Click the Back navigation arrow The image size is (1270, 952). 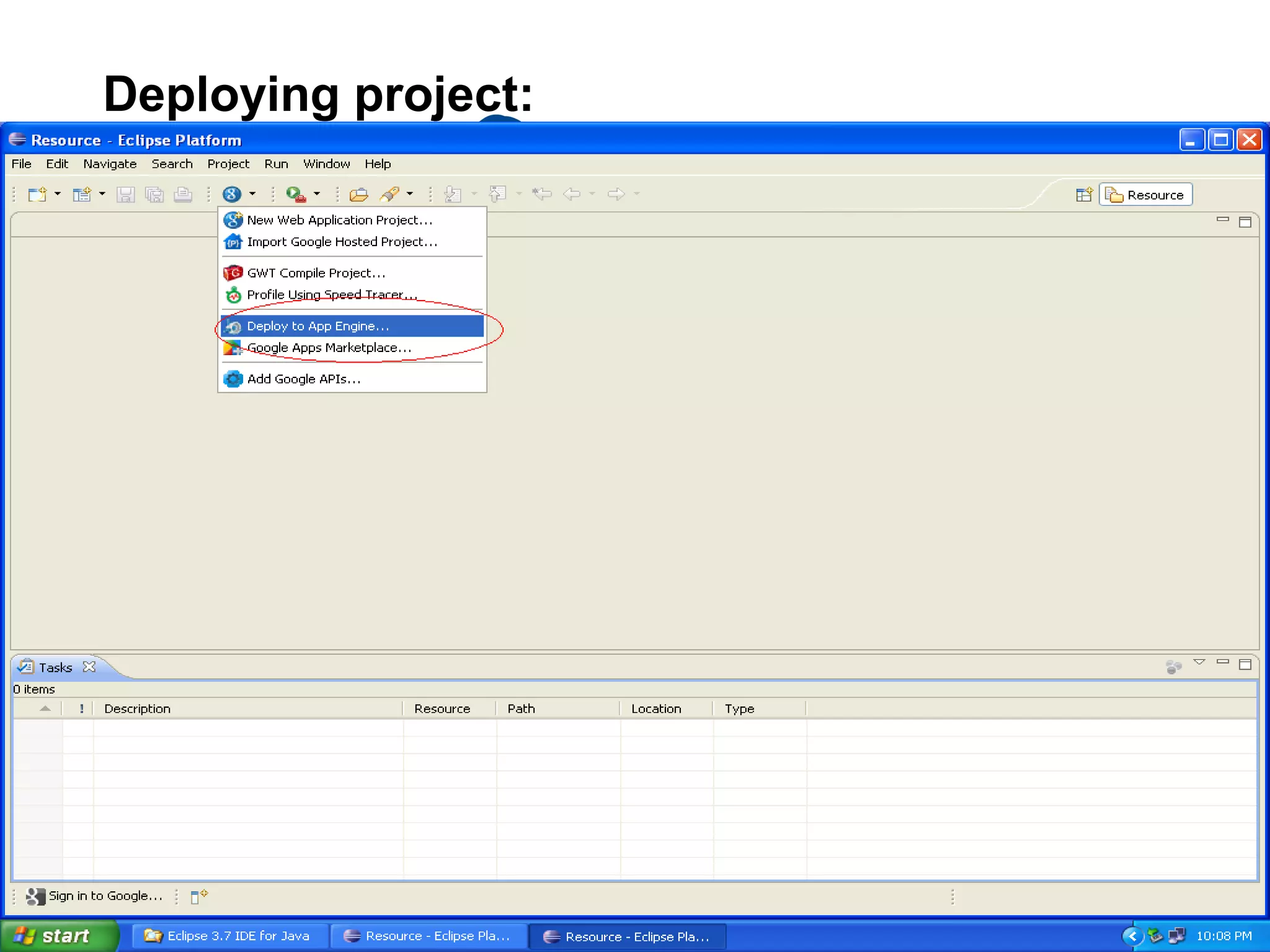(x=572, y=195)
